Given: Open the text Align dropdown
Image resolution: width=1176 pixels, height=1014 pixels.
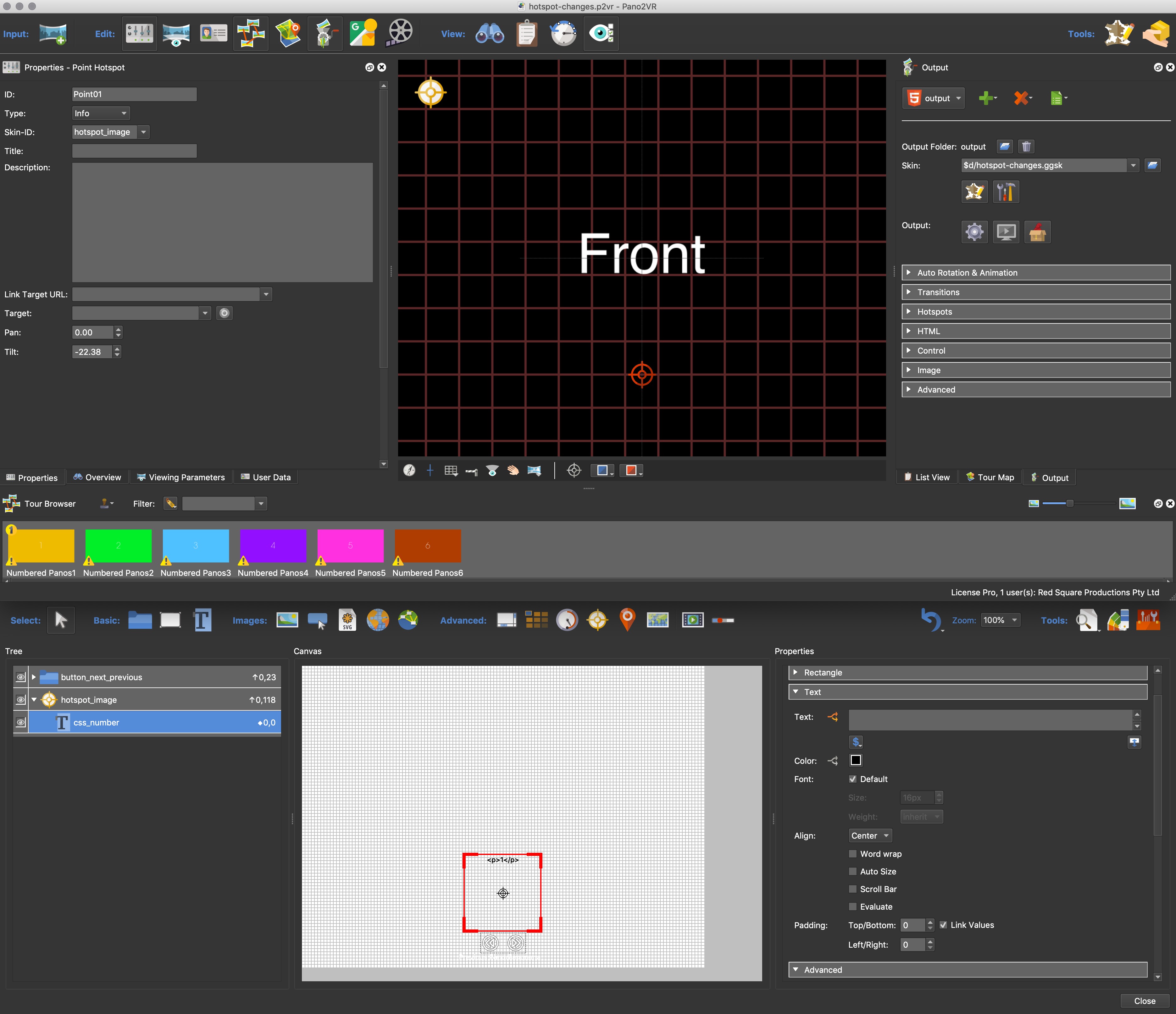Looking at the screenshot, I should pos(870,836).
